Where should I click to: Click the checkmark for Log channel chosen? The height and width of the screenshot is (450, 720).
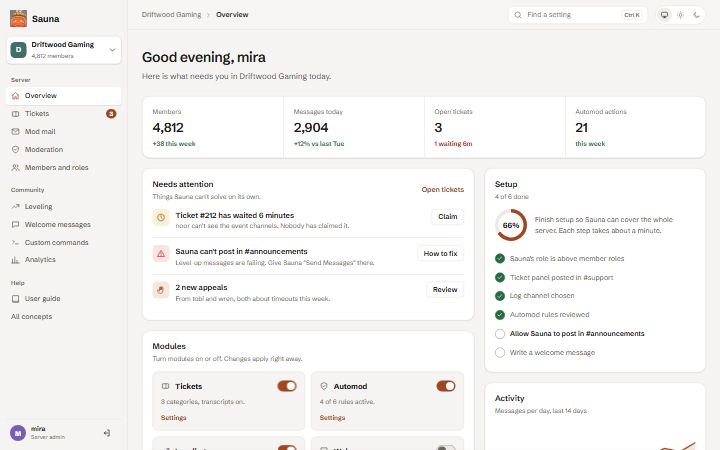(500, 296)
